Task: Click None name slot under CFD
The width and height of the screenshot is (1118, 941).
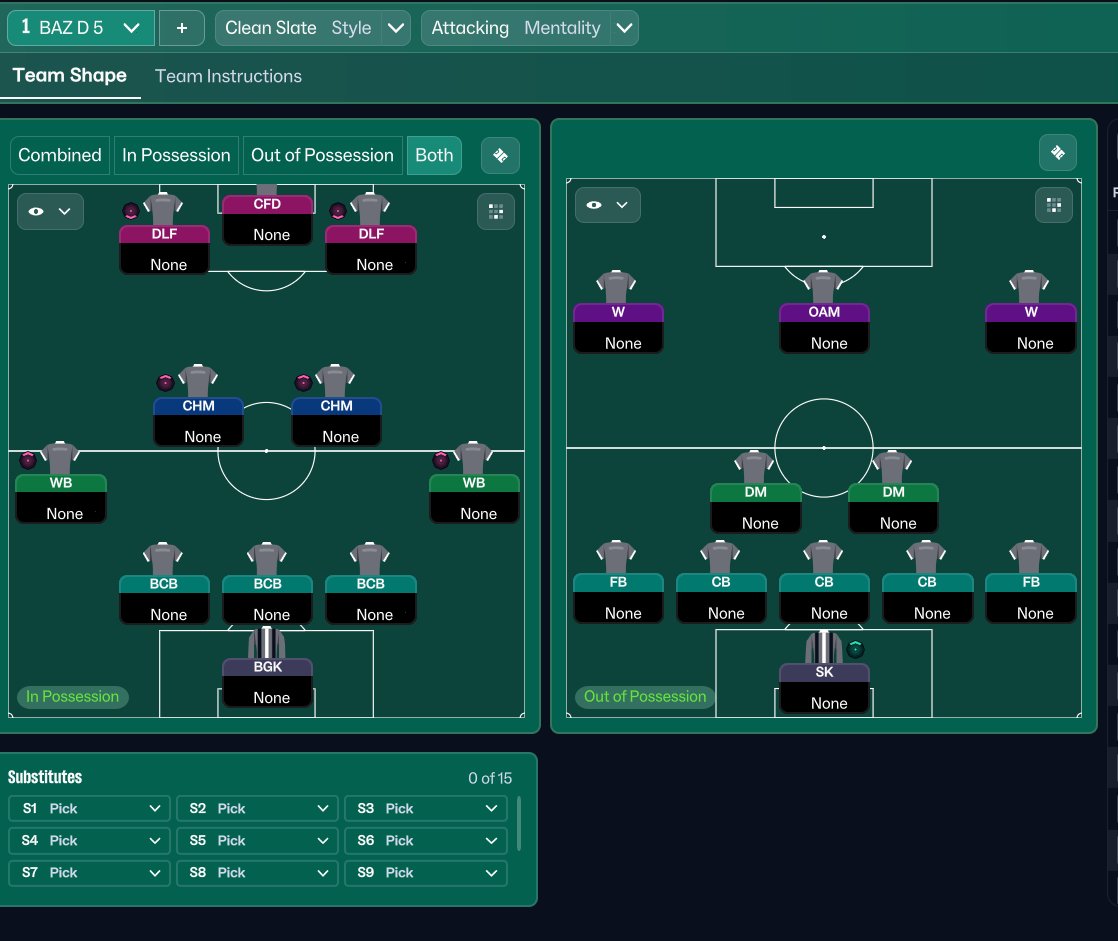Action: coord(272,235)
